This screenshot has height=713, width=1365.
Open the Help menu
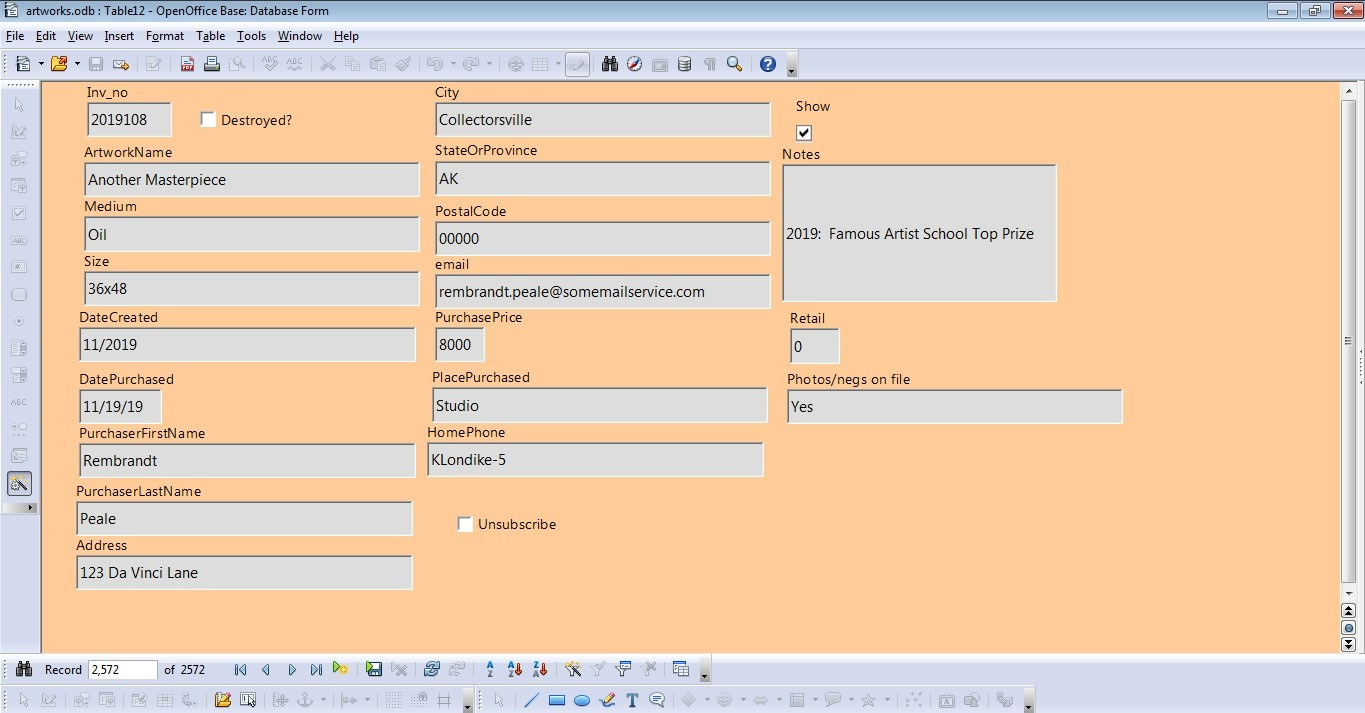pos(346,36)
